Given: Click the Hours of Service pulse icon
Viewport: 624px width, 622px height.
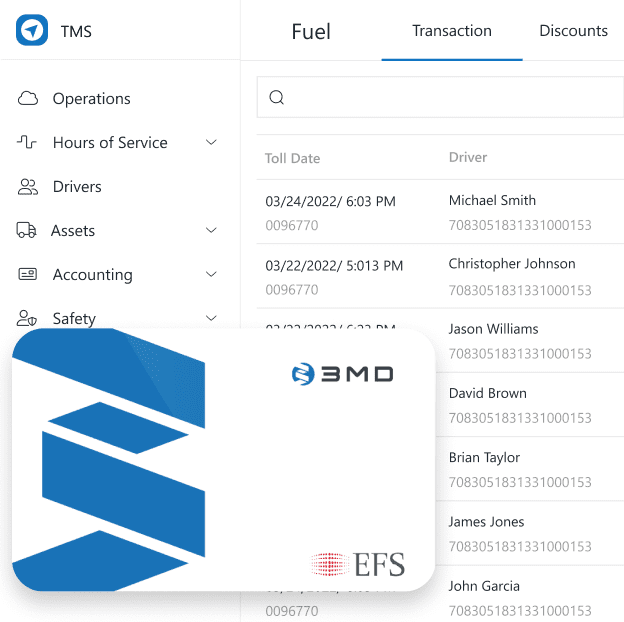Looking at the screenshot, I should (27, 142).
